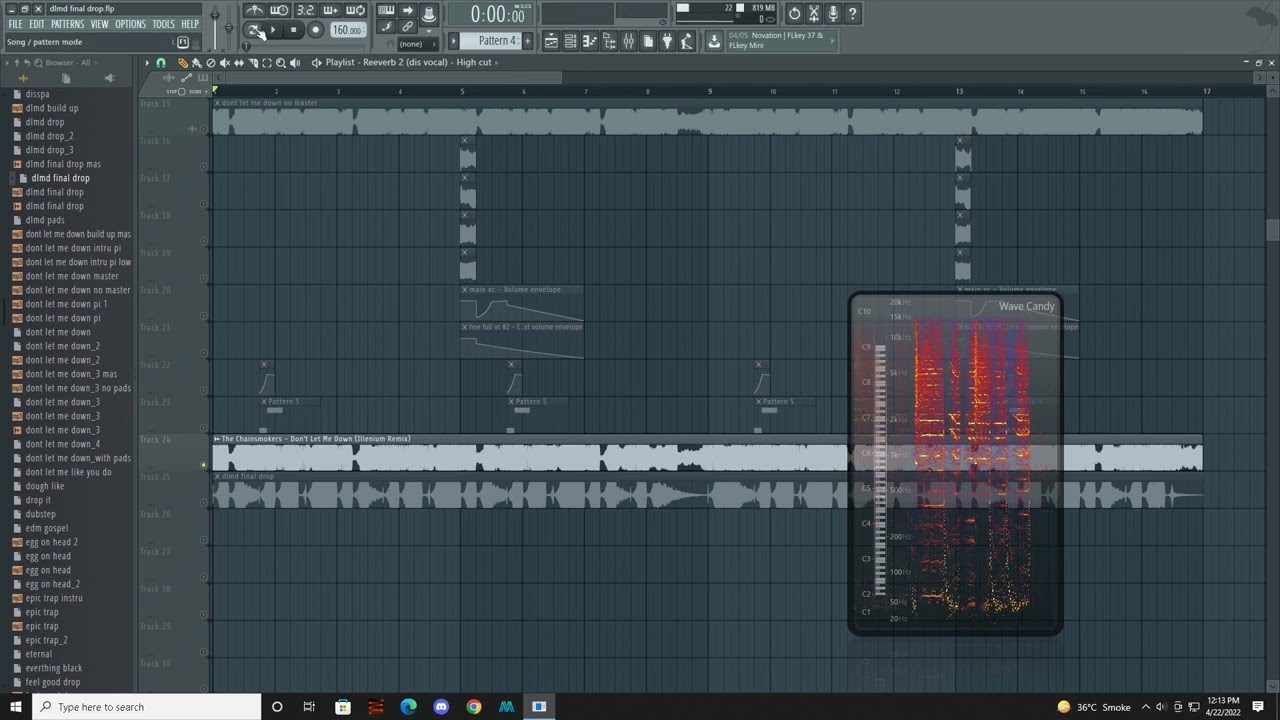The height and width of the screenshot is (720, 1280).
Task: Click the undo history circular arrow icon
Action: pos(794,13)
